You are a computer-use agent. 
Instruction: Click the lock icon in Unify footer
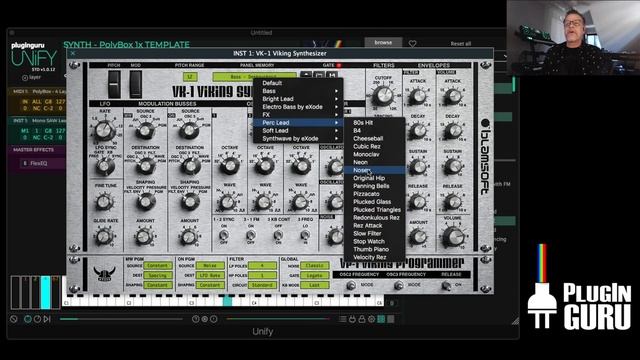point(362,319)
